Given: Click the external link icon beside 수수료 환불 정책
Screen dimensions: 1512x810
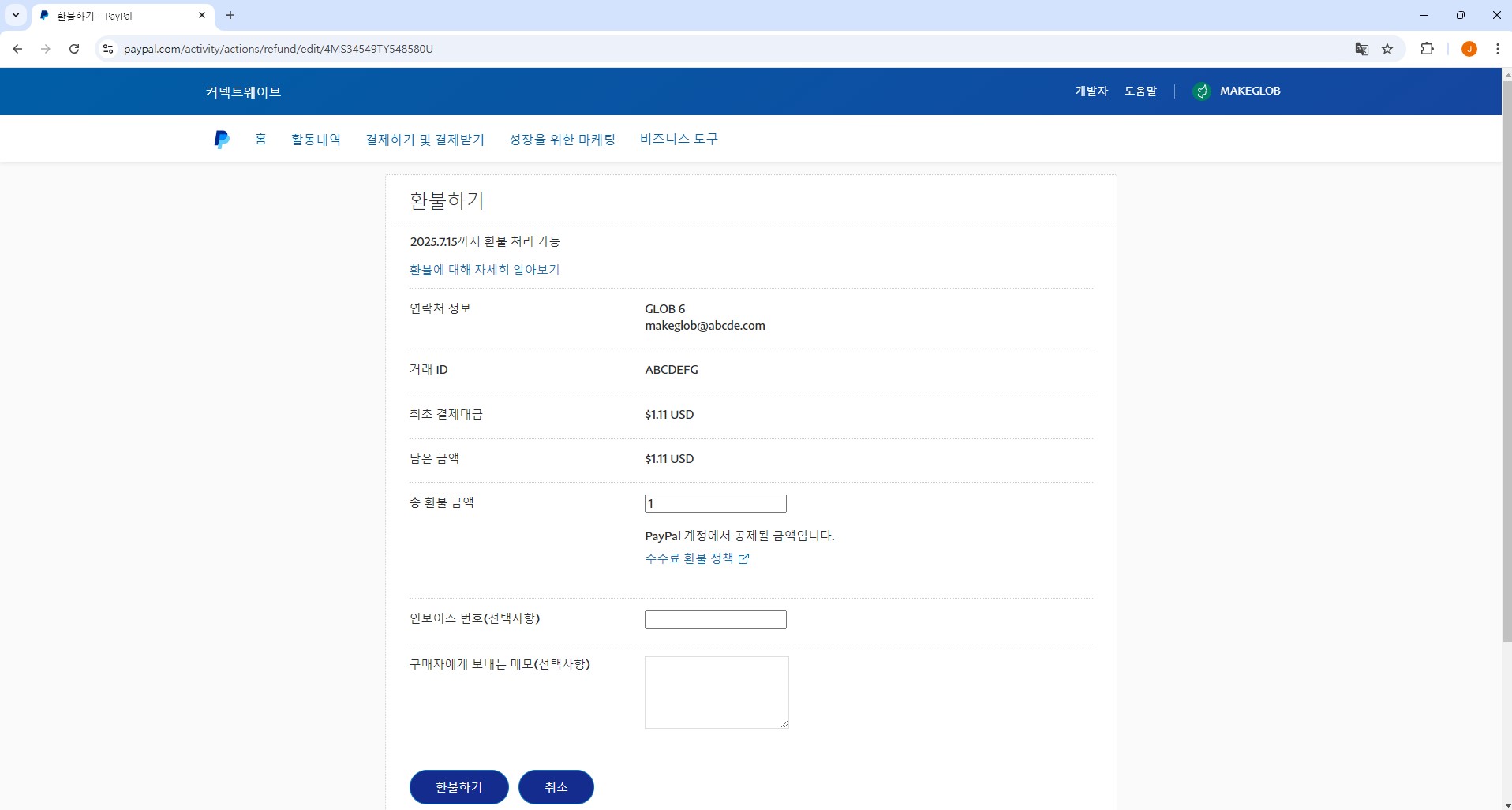Looking at the screenshot, I should coord(743,558).
